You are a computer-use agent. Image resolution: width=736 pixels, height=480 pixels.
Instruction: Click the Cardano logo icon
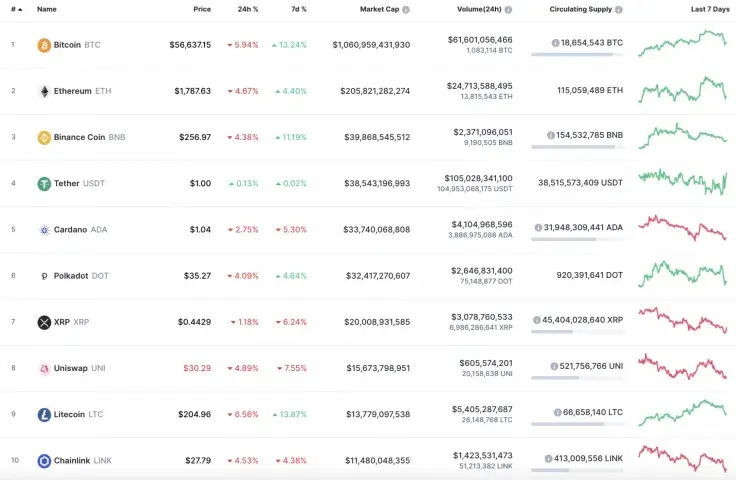pos(44,229)
